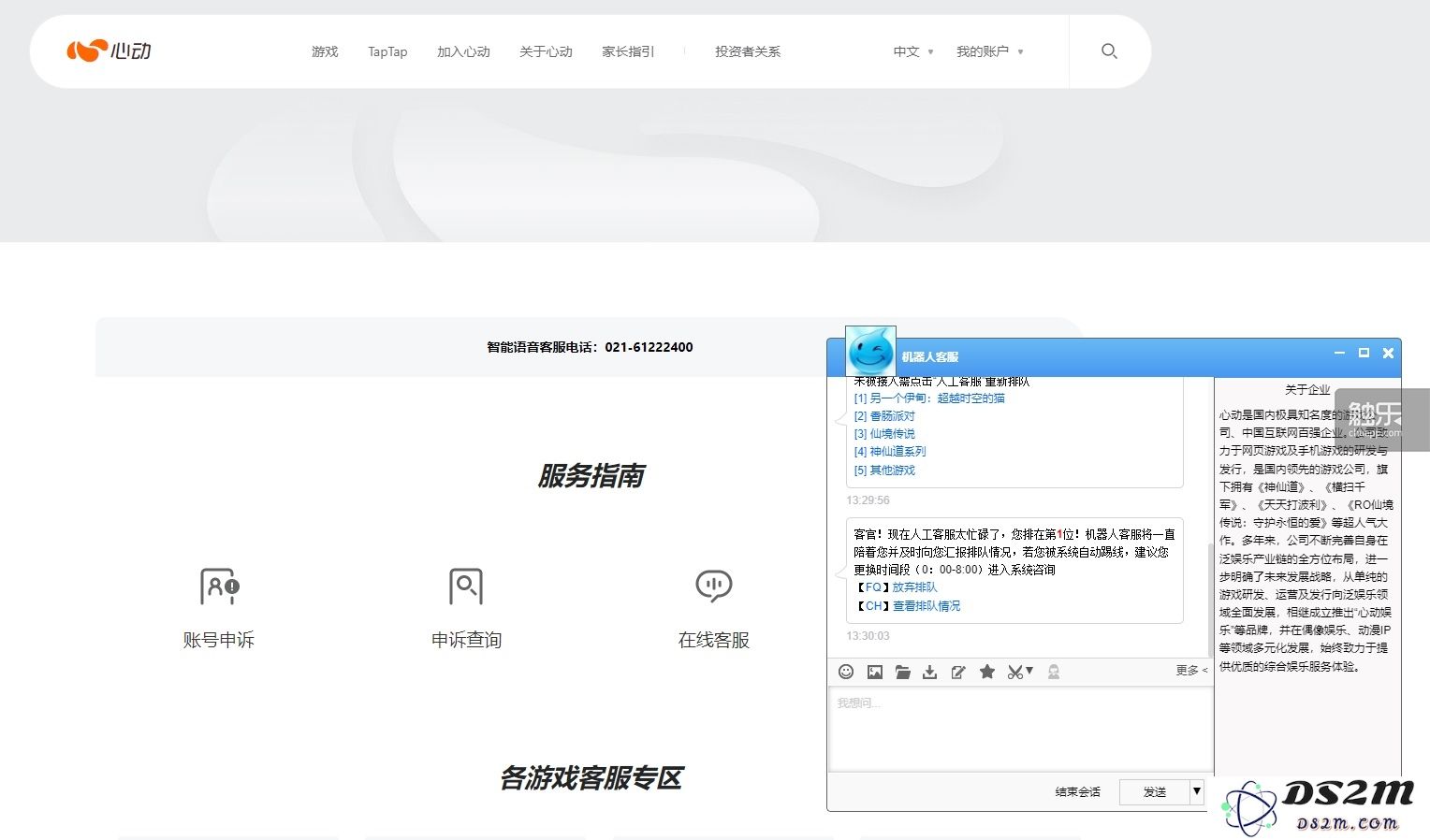Viewport: 1430px width, 840px height.
Task: Take a screenshot with the scissors icon
Action: pyautogui.click(x=1014, y=672)
